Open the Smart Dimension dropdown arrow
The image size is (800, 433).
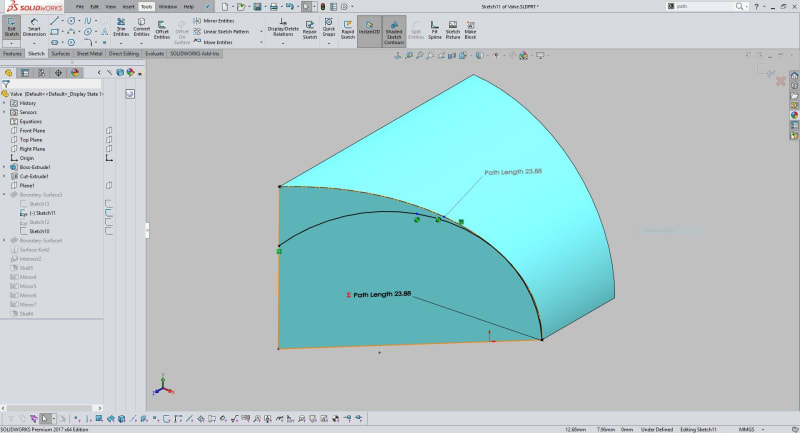click(34, 43)
